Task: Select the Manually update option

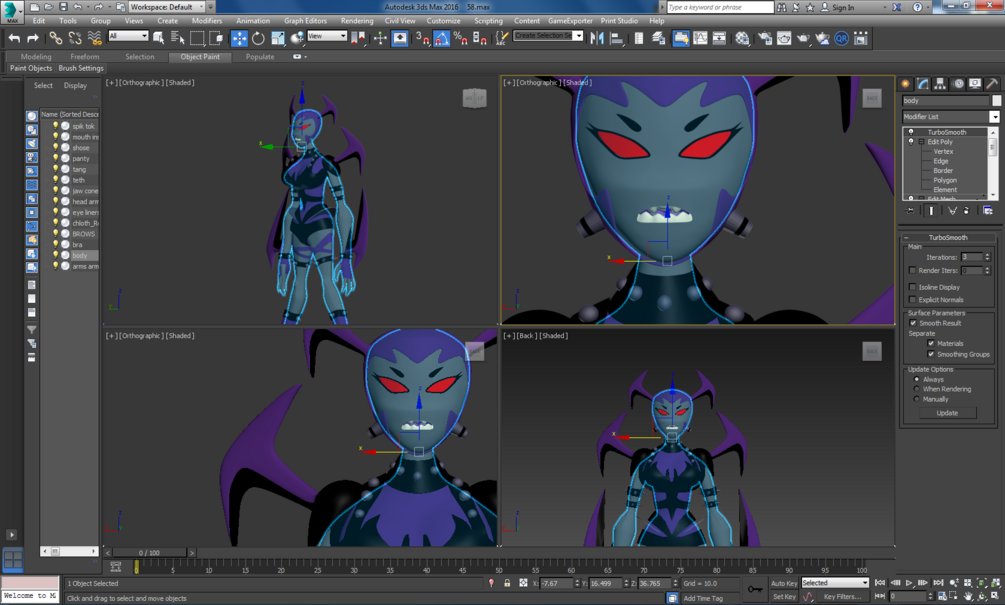Action: coord(917,399)
